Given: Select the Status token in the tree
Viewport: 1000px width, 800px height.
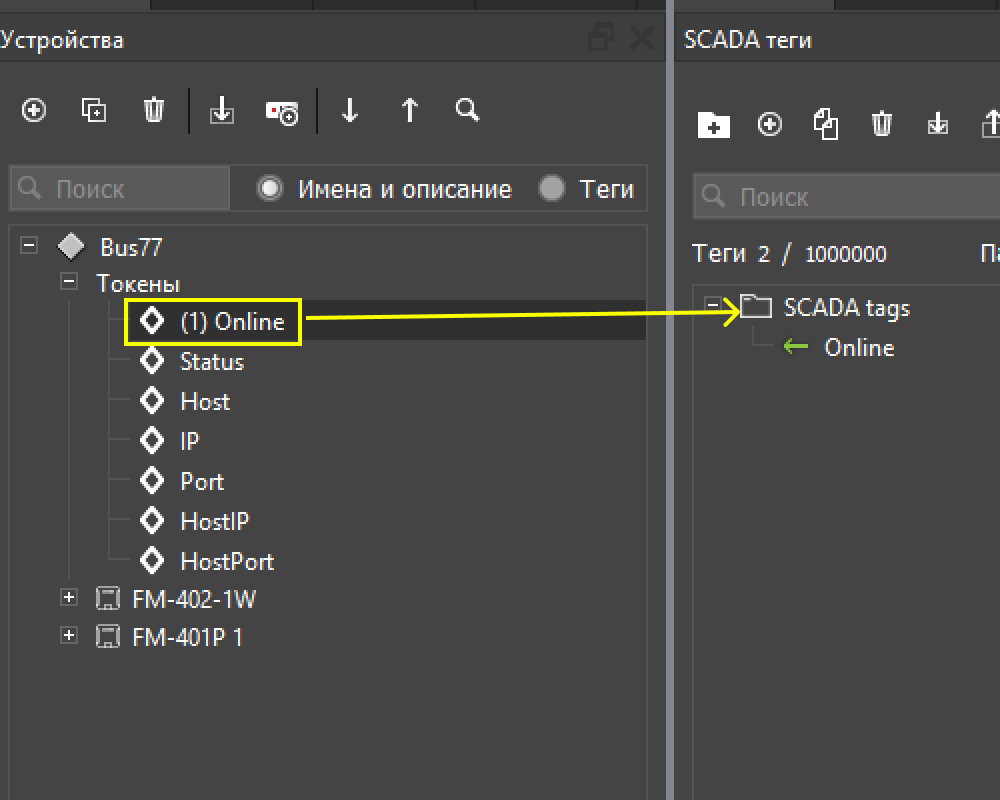Looking at the screenshot, I should tap(211, 362).
